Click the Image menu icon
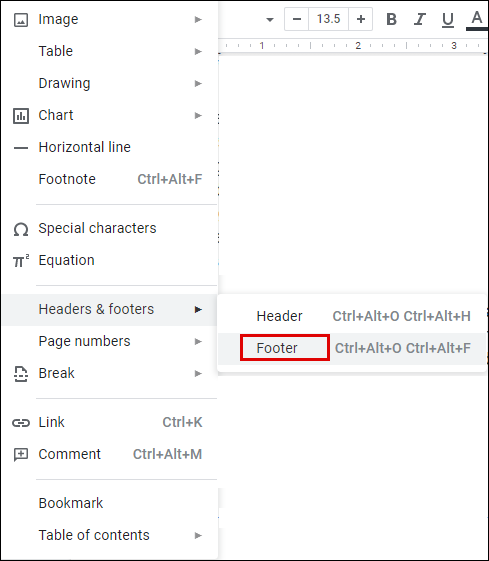The height and width of the screenshot is (561, 489). pos(21,20)
